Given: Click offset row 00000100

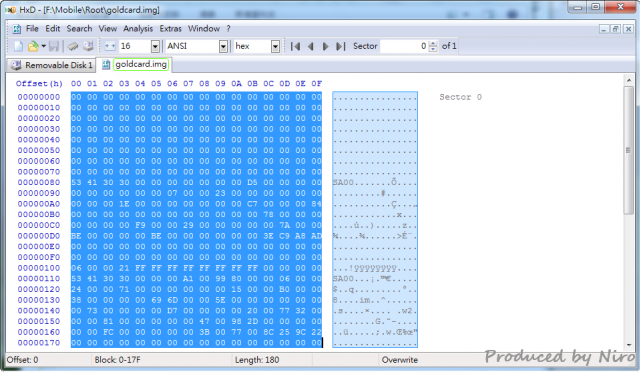Looking at the screenshot, I should click(x=39, y=268).
